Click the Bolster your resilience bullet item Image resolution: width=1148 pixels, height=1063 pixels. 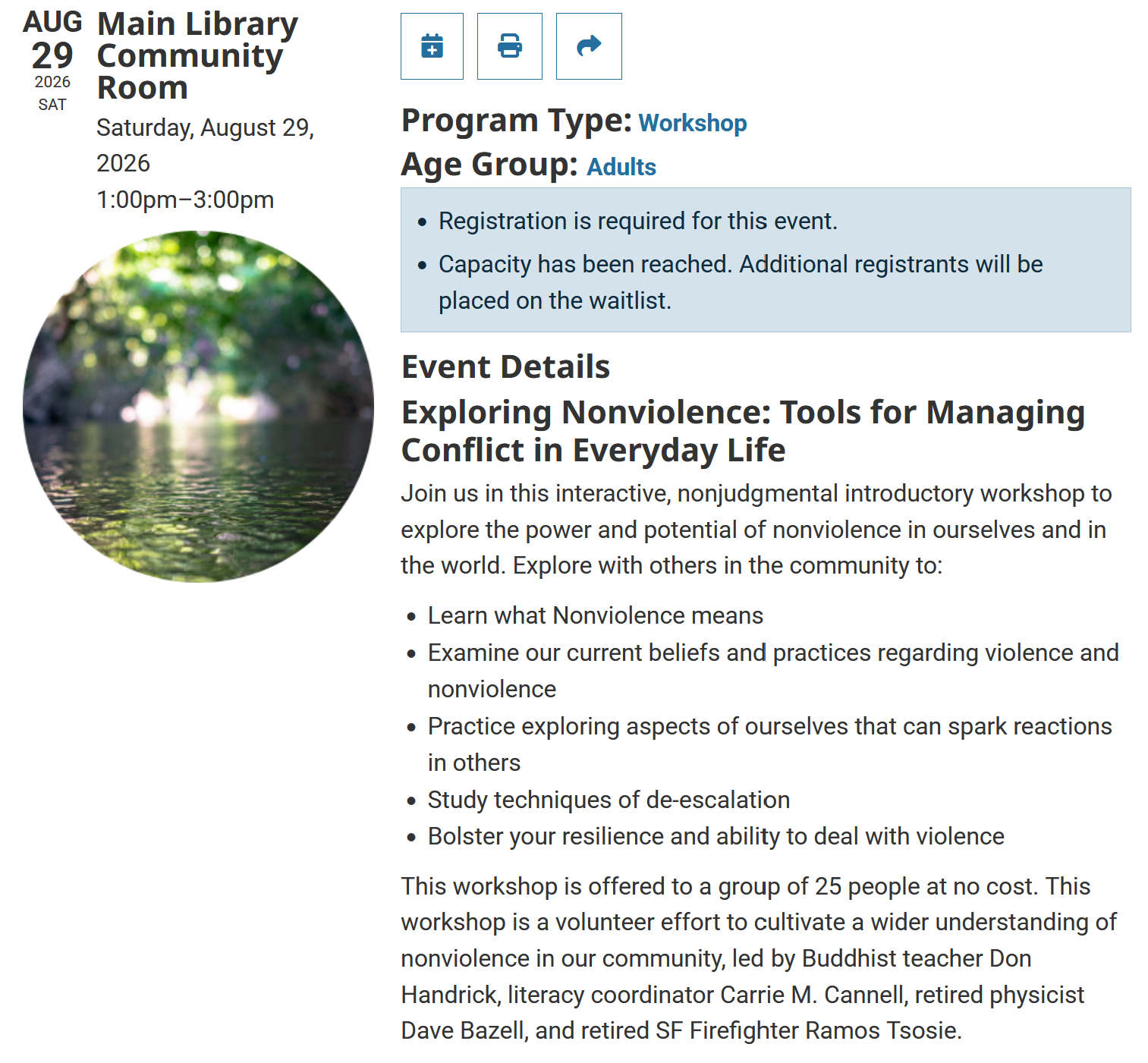(x=716, y=836)
